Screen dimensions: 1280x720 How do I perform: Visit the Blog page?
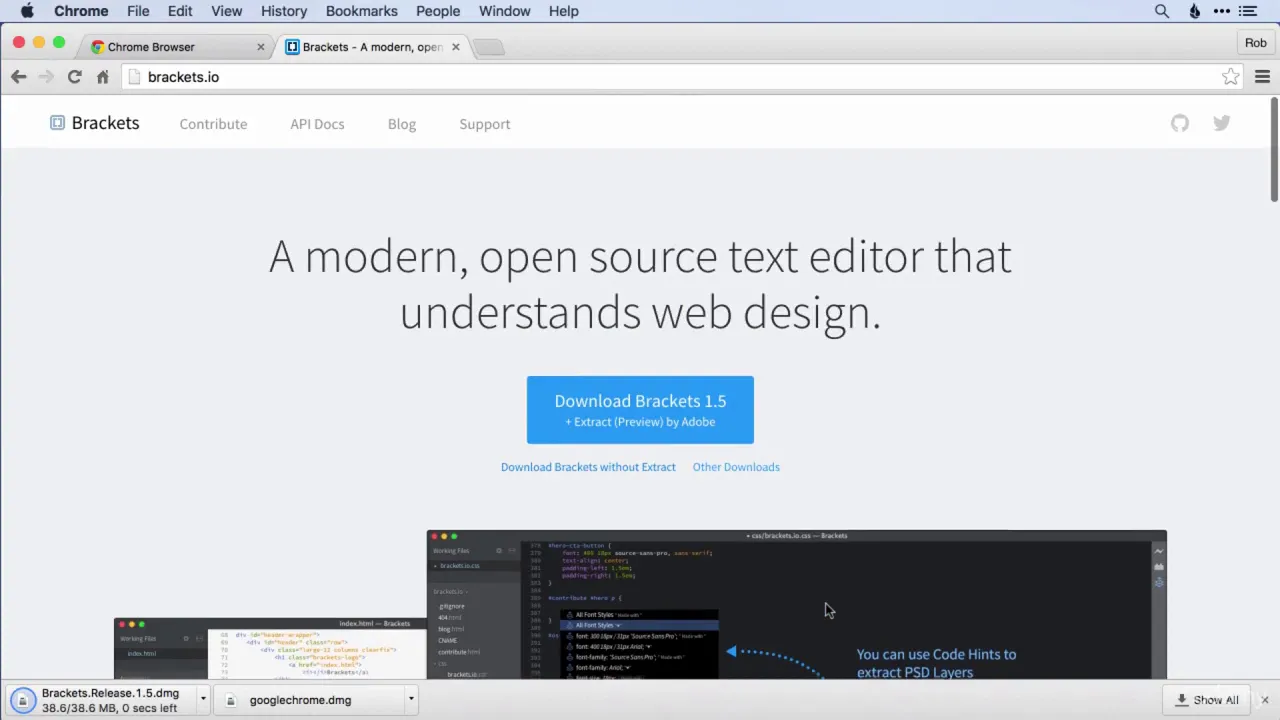(x=402, y=124)
